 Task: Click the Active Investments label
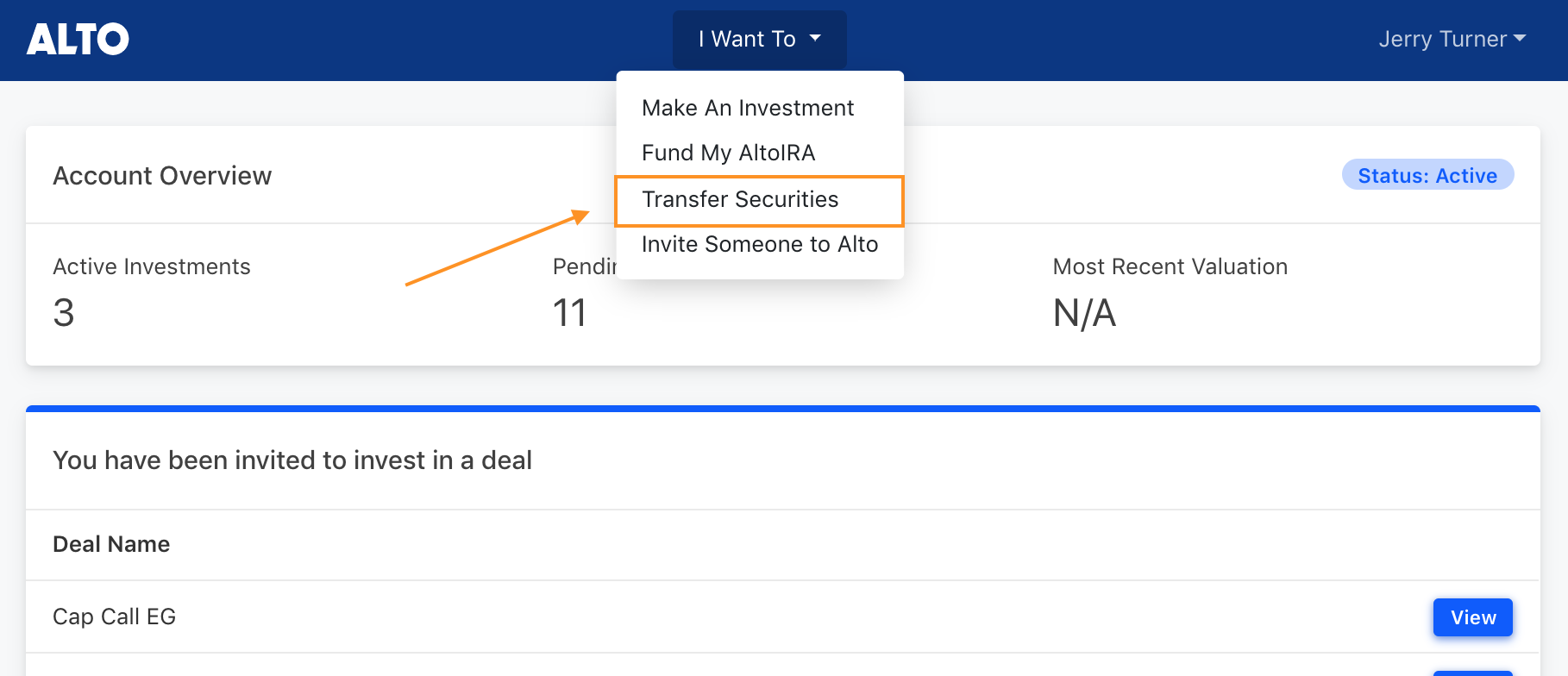152,266
